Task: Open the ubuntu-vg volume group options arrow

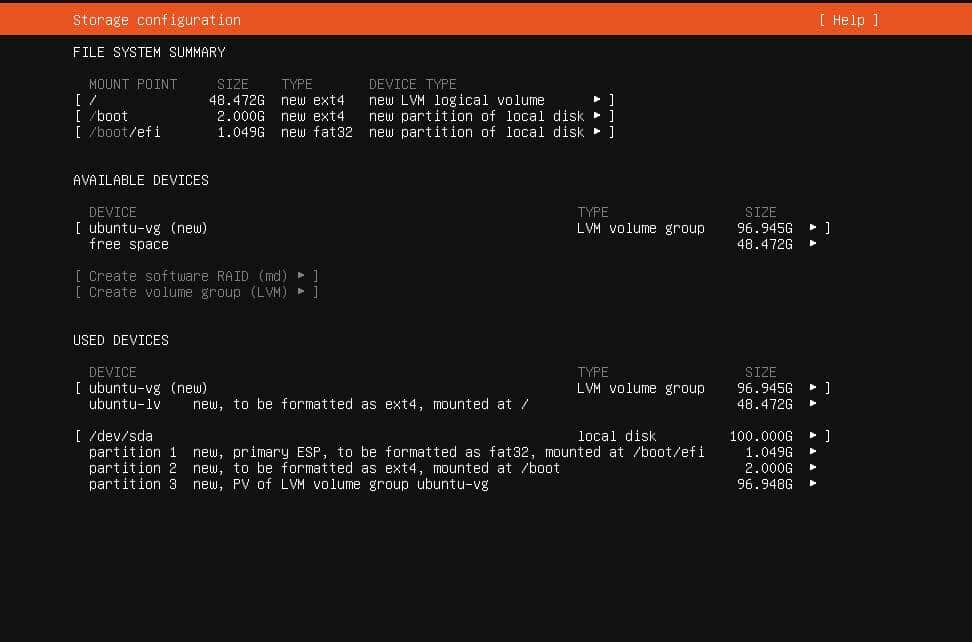Action: click(x=814, y=228)
